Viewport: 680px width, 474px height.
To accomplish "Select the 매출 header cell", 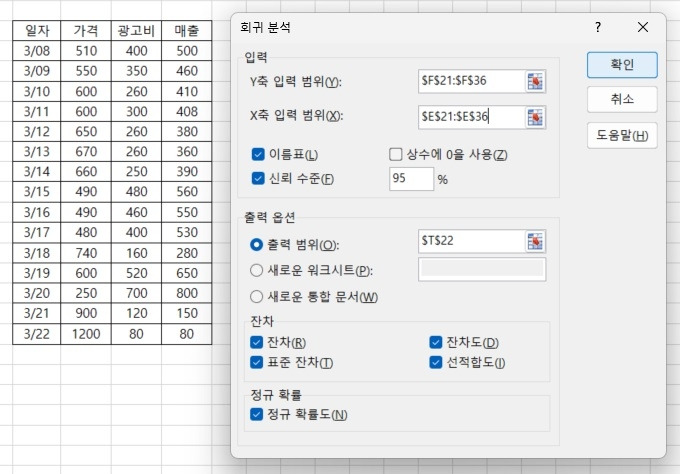I will point(186,30).
